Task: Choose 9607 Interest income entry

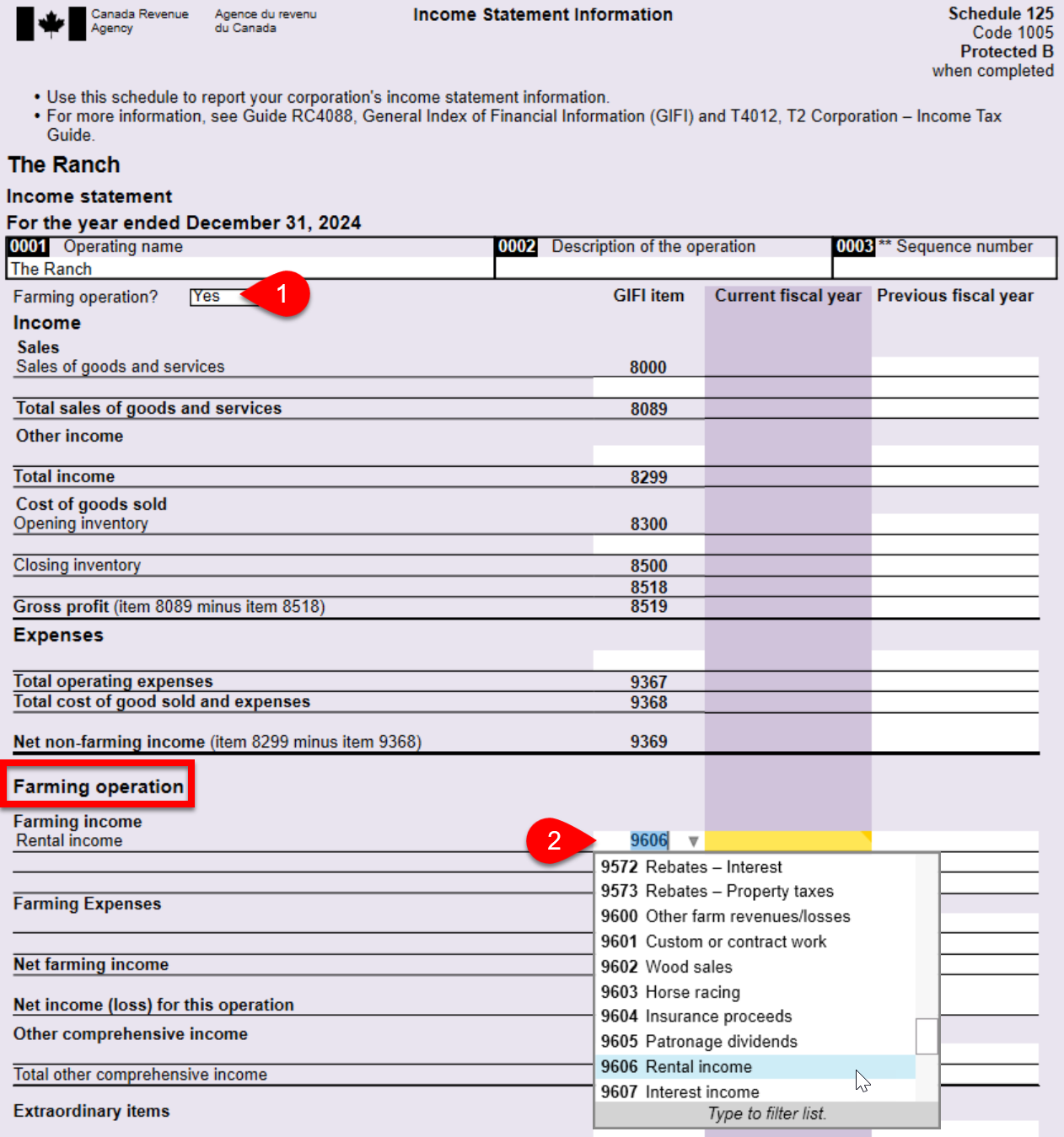Action: point(755,1091)
